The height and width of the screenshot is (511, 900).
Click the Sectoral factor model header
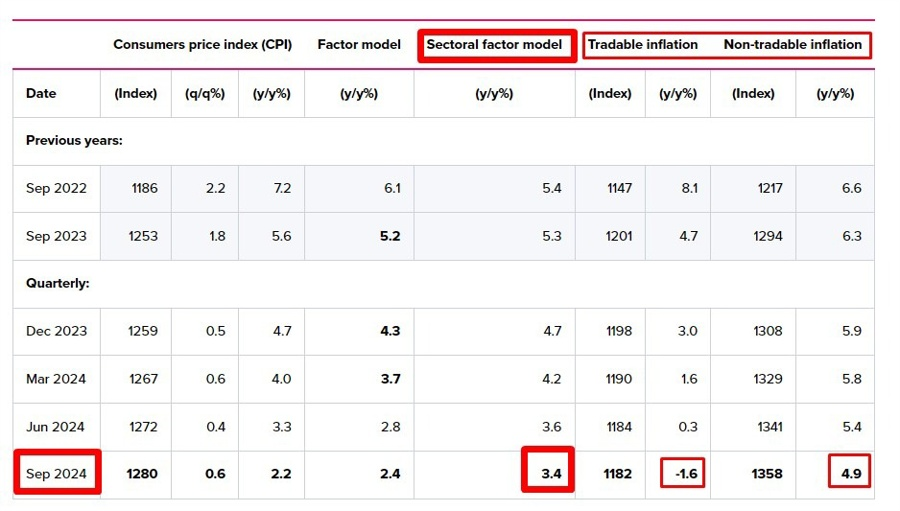click(x=494, y=45)
